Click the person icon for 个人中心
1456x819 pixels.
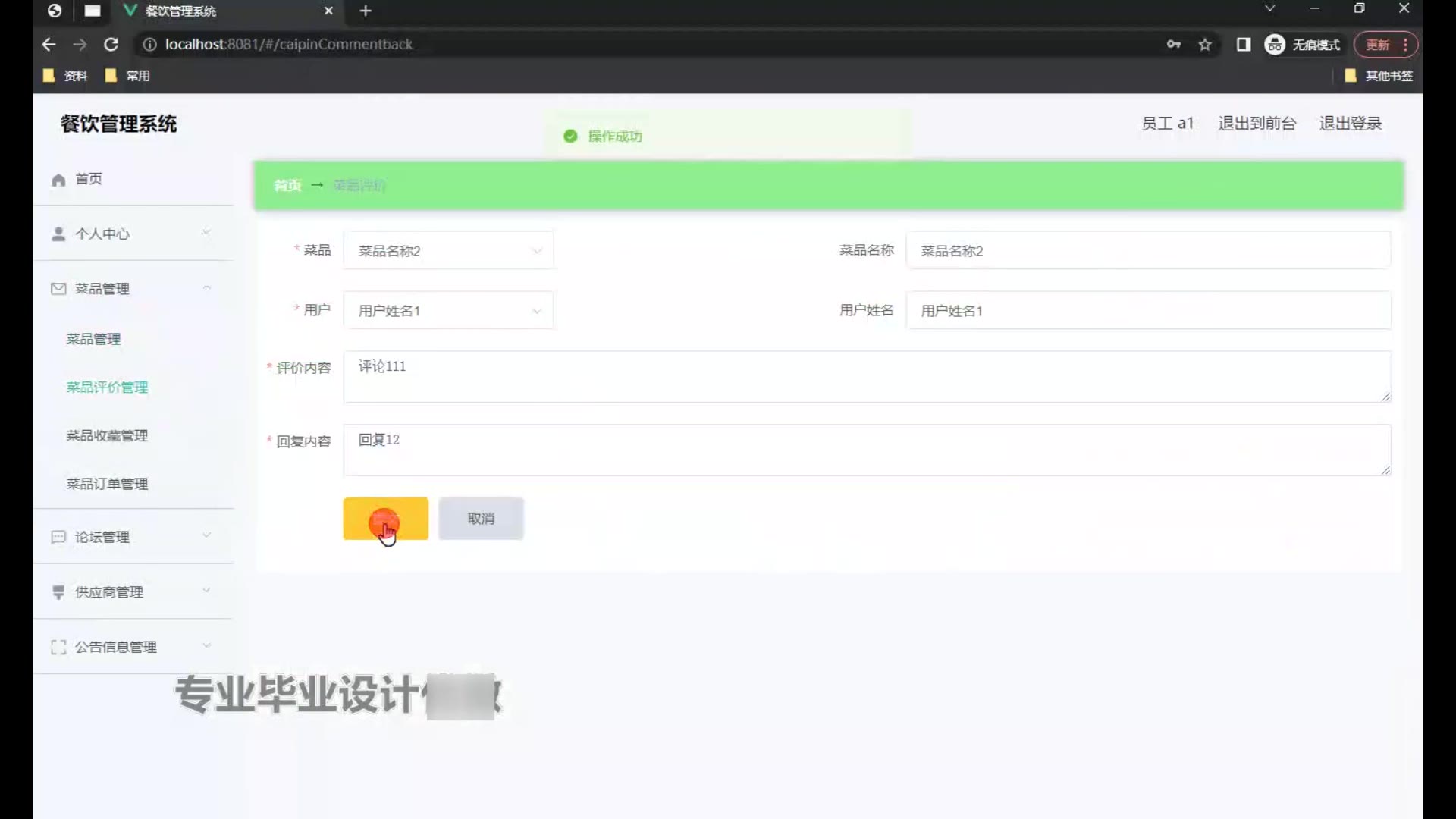[58, 234]
